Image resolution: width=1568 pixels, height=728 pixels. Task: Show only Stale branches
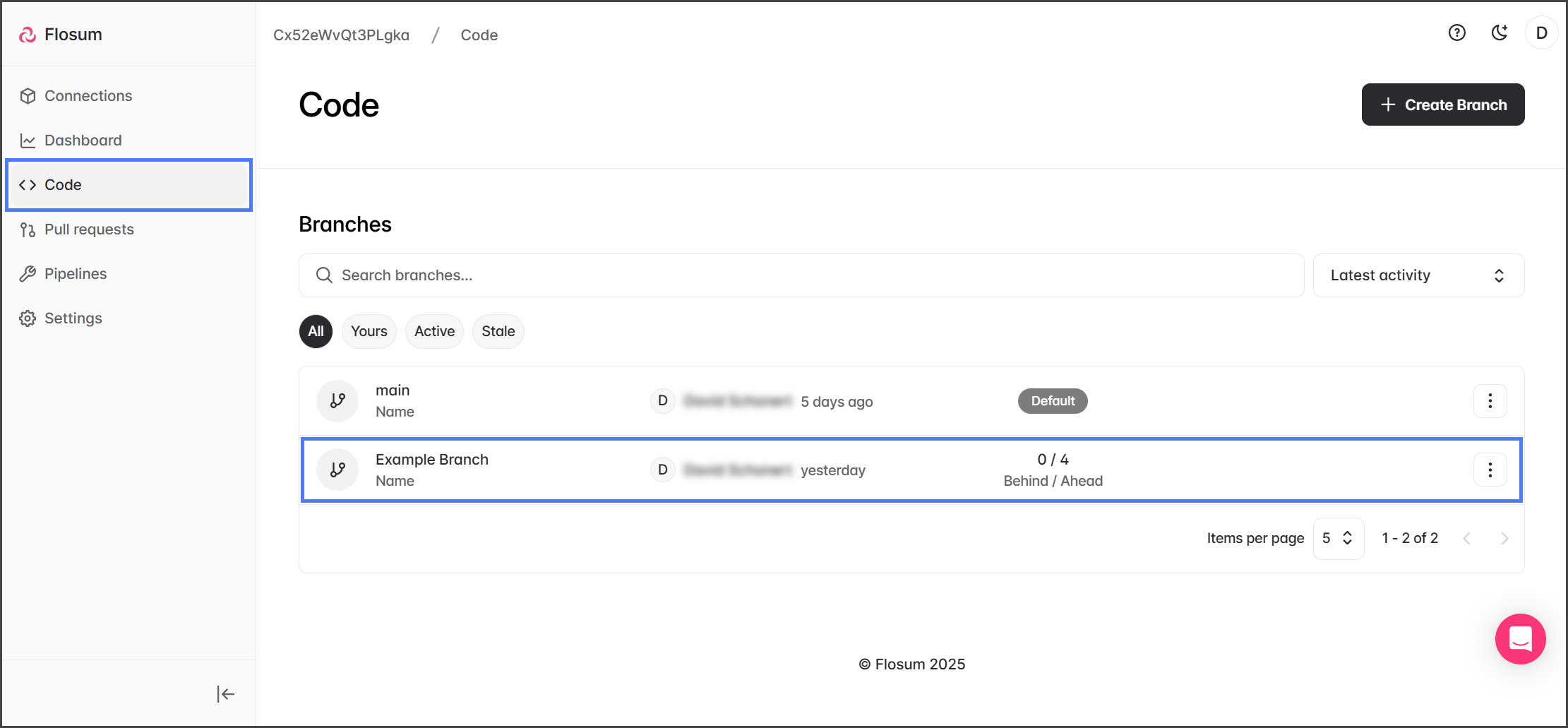pos(498,331)
